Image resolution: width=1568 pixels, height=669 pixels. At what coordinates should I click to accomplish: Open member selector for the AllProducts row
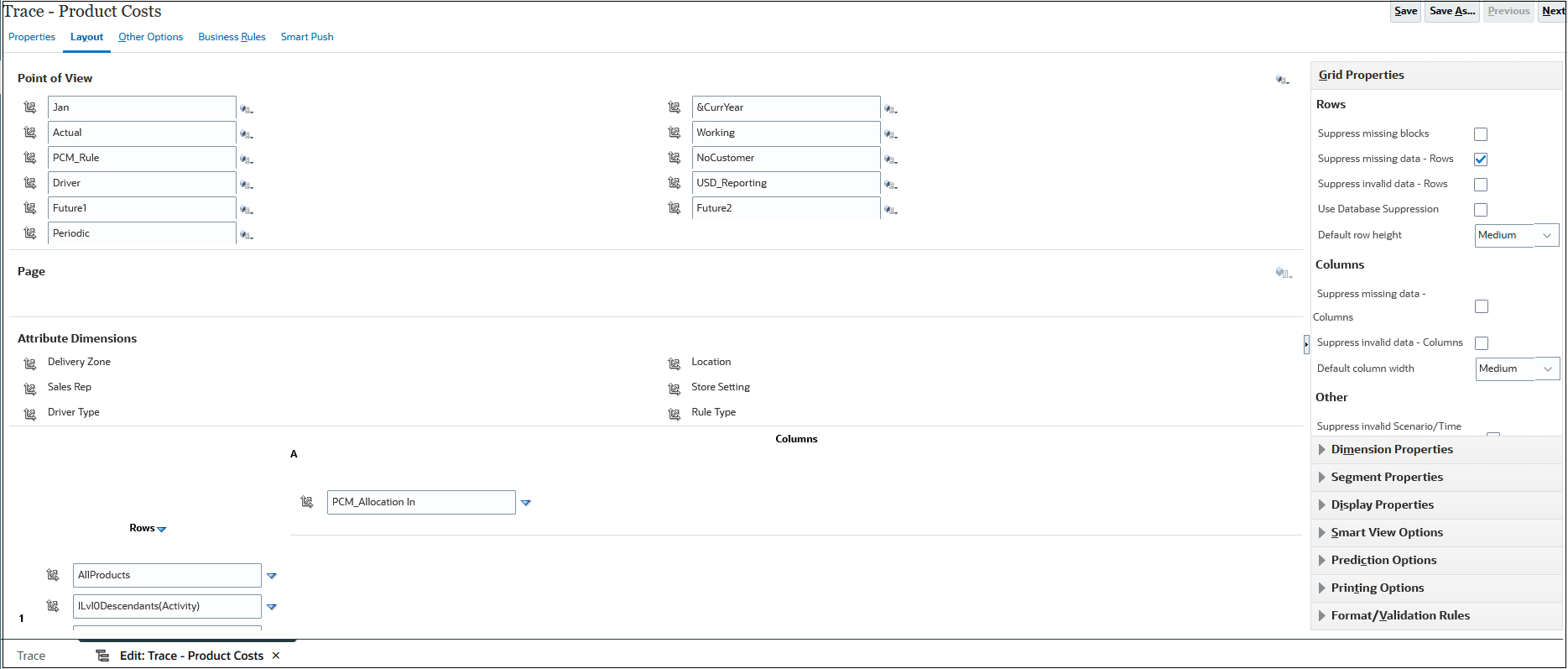[52, 575]
